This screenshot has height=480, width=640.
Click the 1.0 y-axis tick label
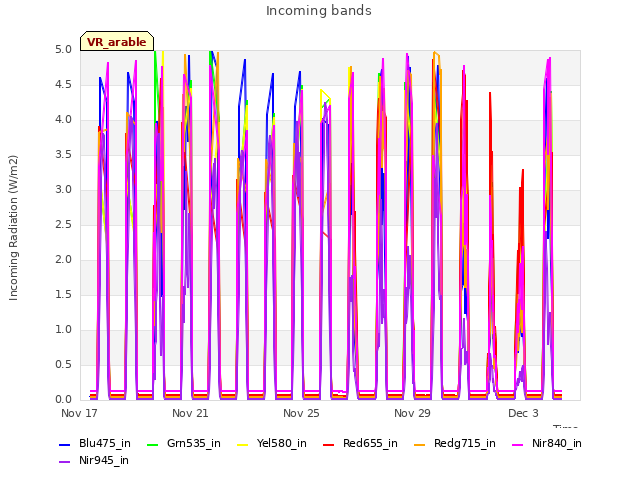pos(63,329)
